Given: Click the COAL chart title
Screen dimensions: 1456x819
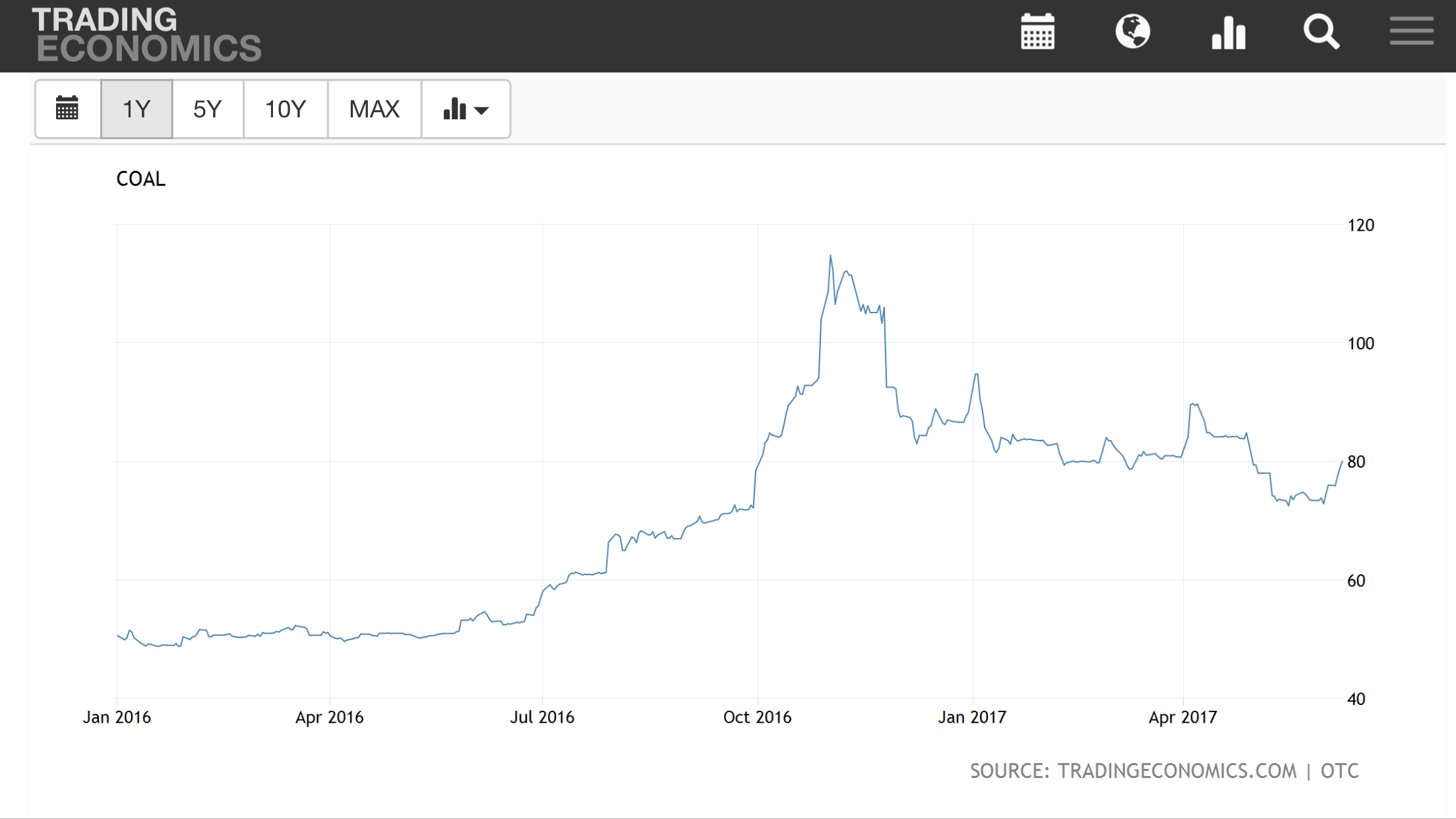Looking at the screenshot, I should [140, 179].
